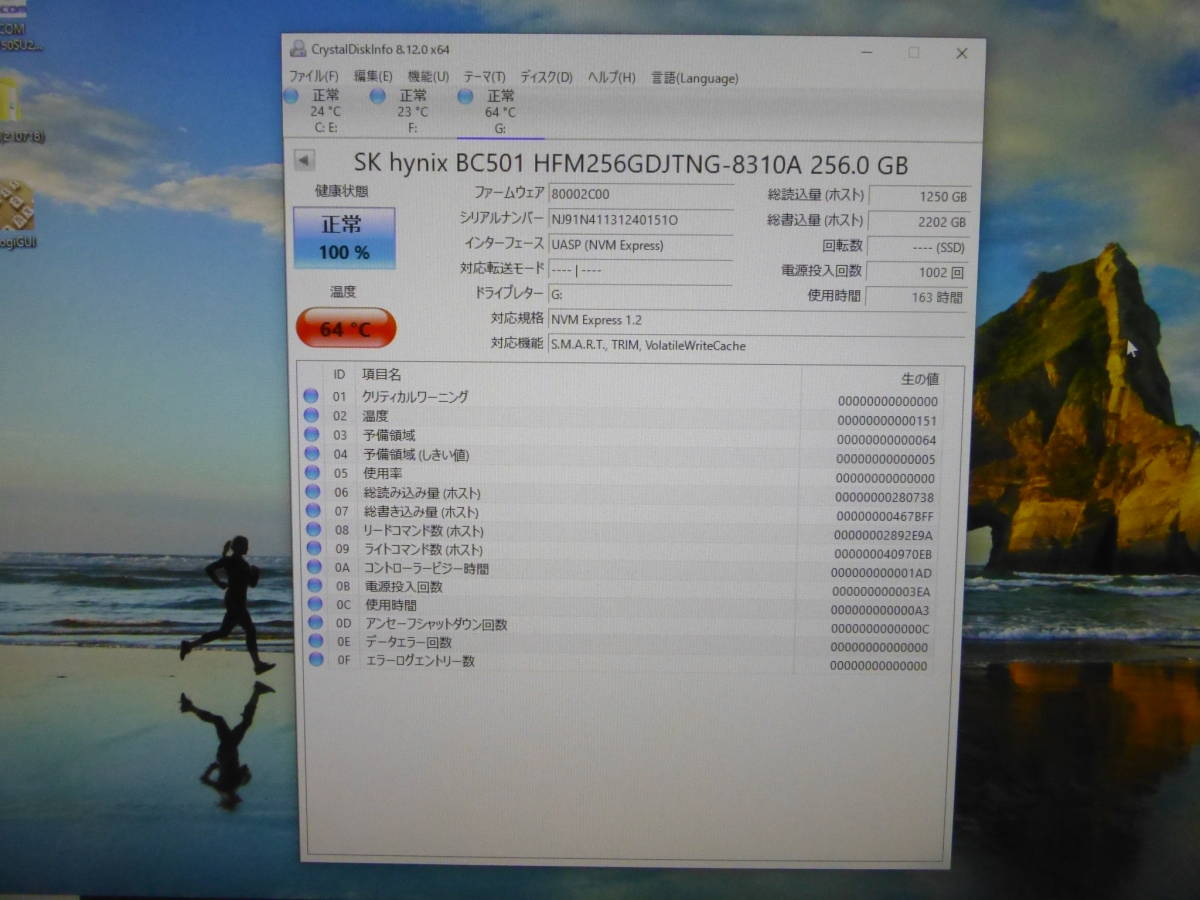The image size is (1200, 900).
Task: Click raw value 00000000280738
Action: click(884, 497)
